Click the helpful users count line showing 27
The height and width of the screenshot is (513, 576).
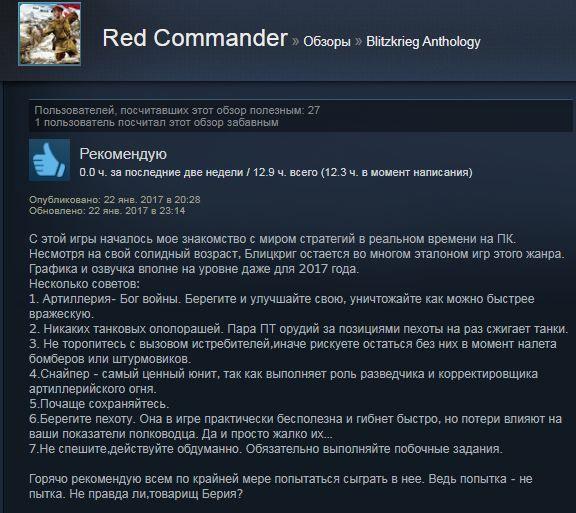pos(177,110)
